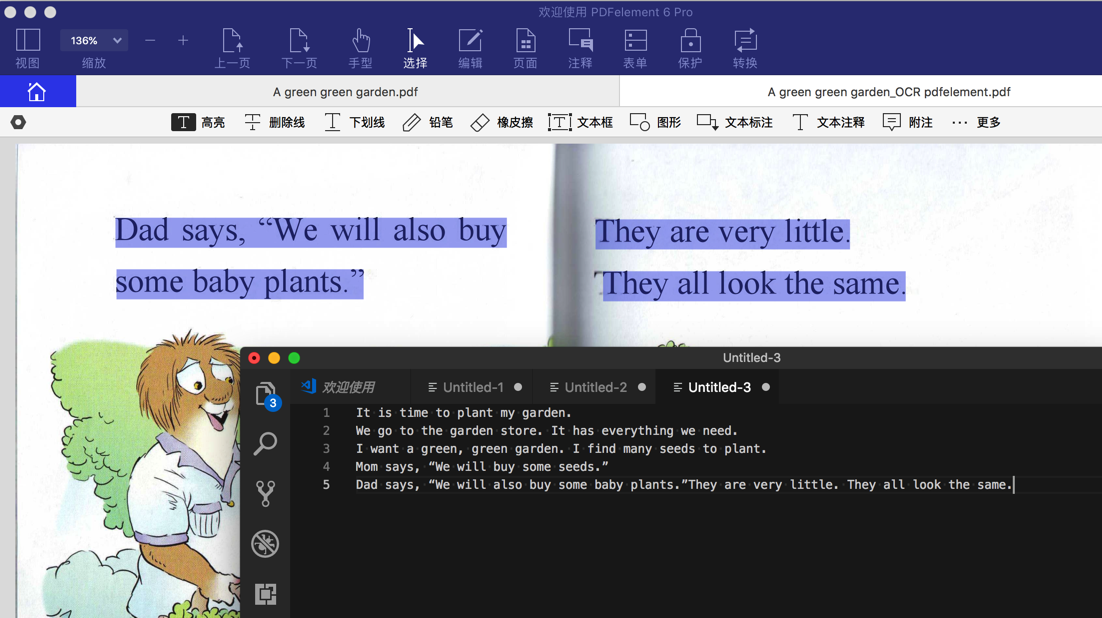Go to previous page 上一页
Viewport: 1102px width, 618px height.
pyautogui.click(x=232, y=48)
